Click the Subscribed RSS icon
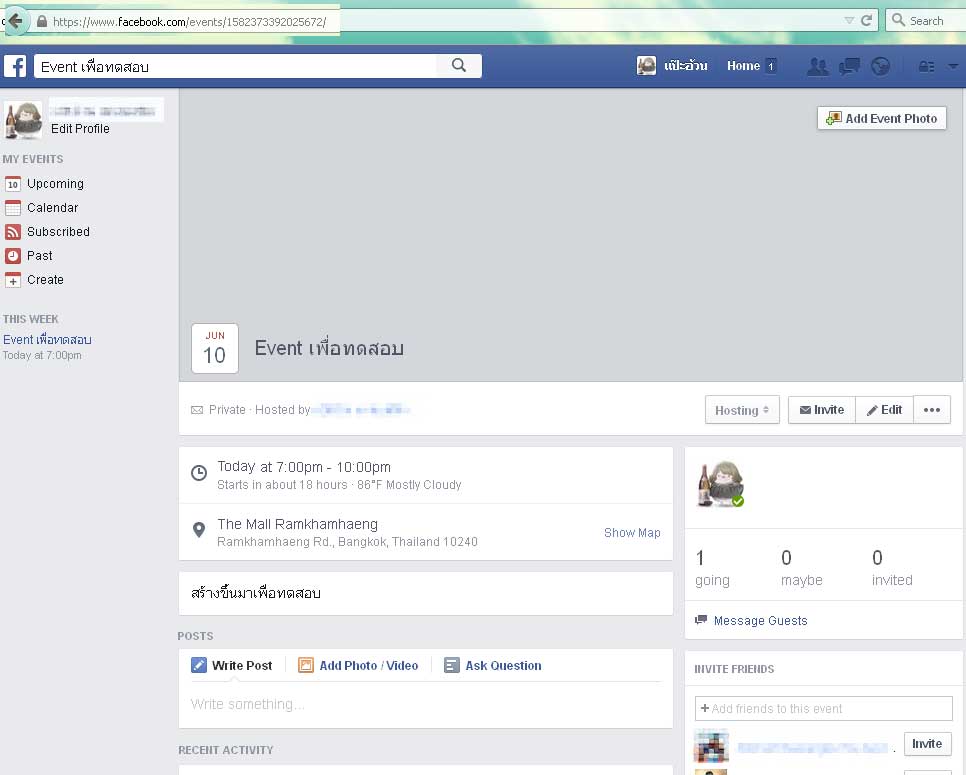The image size is (966, 775). (x=13, y=232)
